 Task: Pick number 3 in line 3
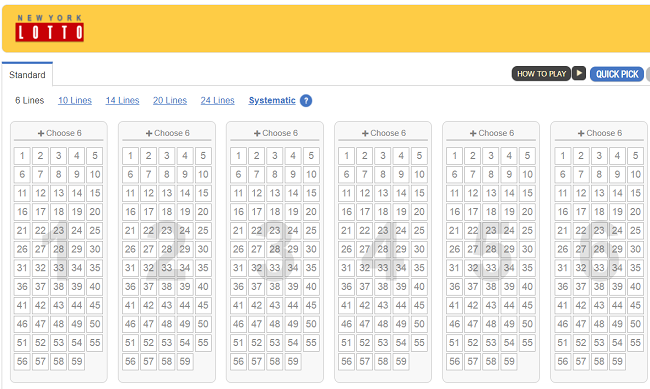point(275,156)
